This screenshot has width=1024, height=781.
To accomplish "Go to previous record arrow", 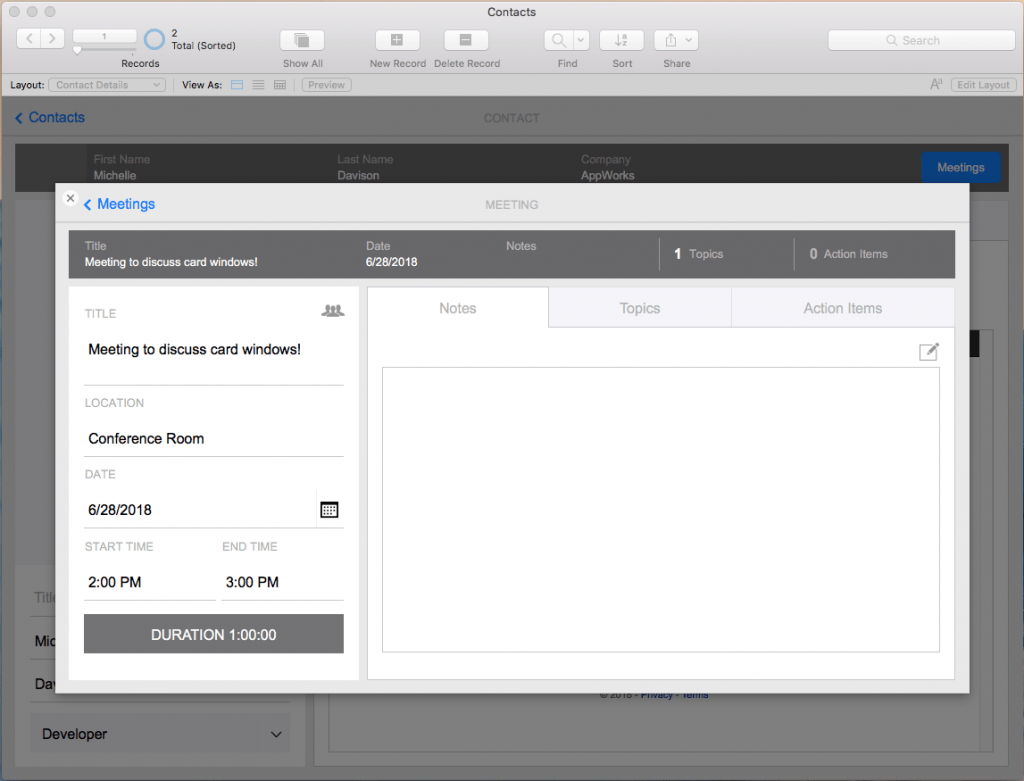I will tap(29, 39).
